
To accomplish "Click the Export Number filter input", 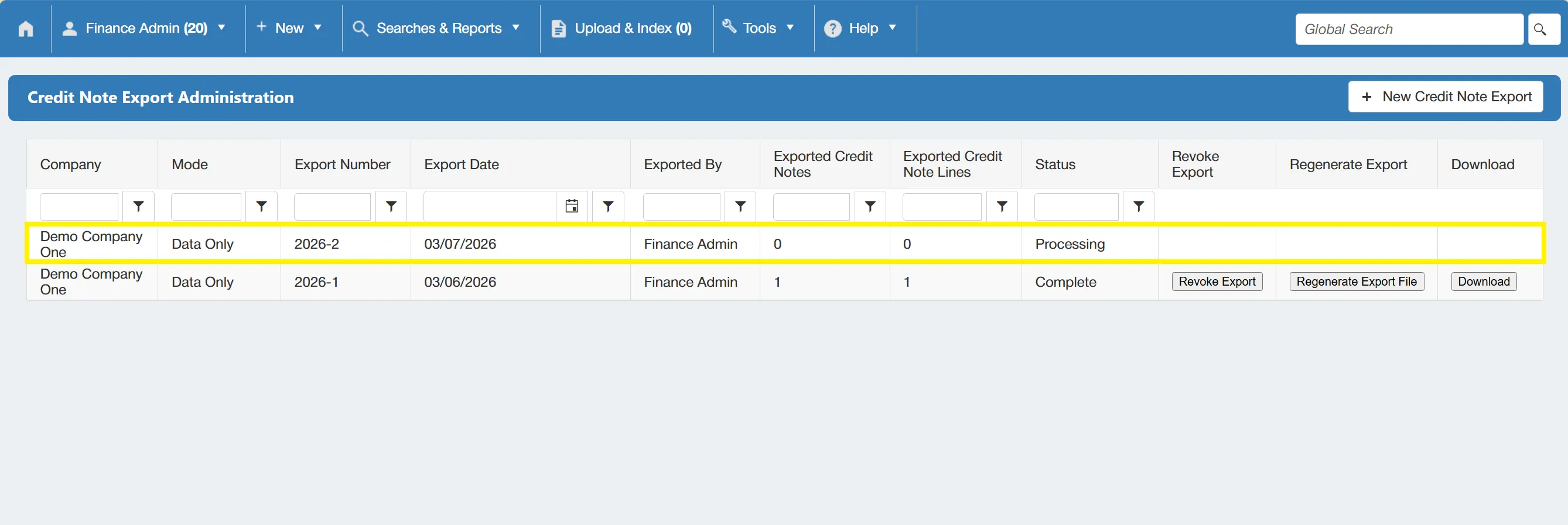I will pos(332,207).
